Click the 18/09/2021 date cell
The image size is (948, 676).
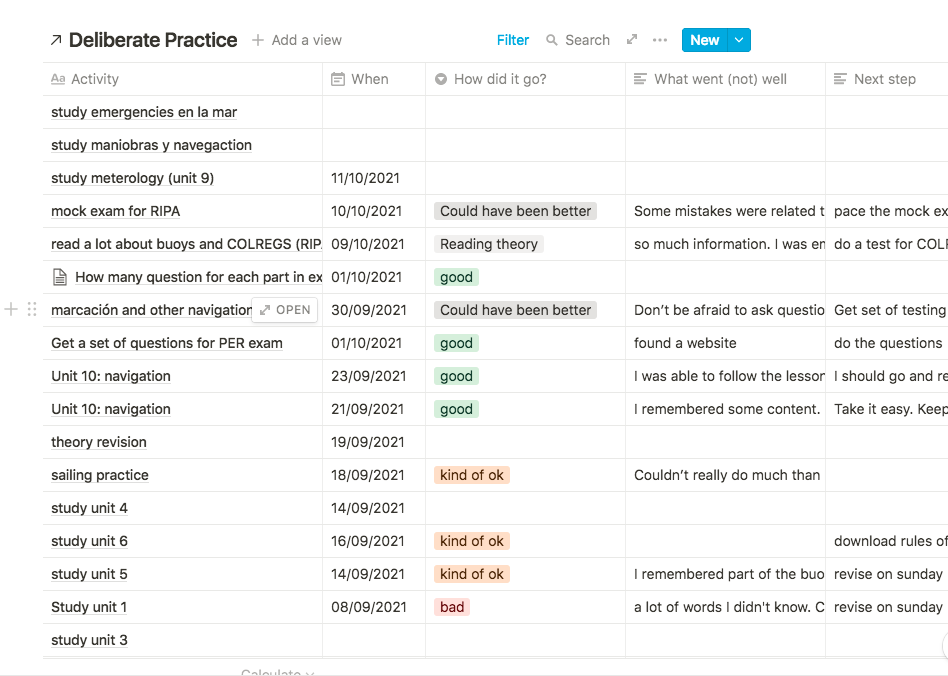(368, 475)
